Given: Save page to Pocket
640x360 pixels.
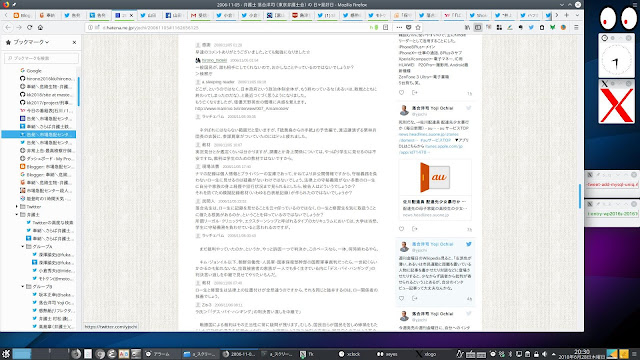Looking at the screenshot, I should (x=409, y=27).
